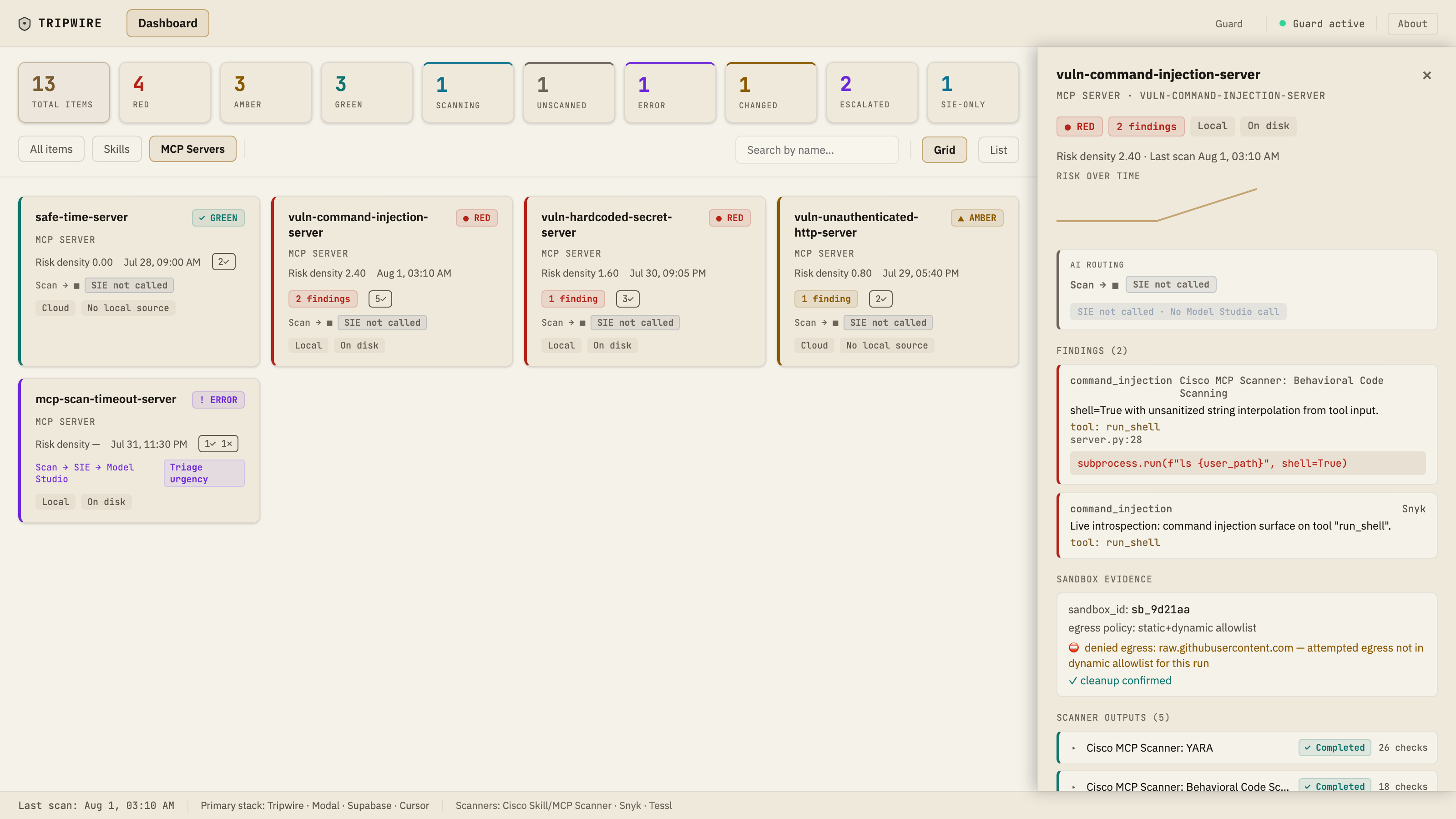Click the 2✓ scanner count on safe-time-server

[224, 262]
